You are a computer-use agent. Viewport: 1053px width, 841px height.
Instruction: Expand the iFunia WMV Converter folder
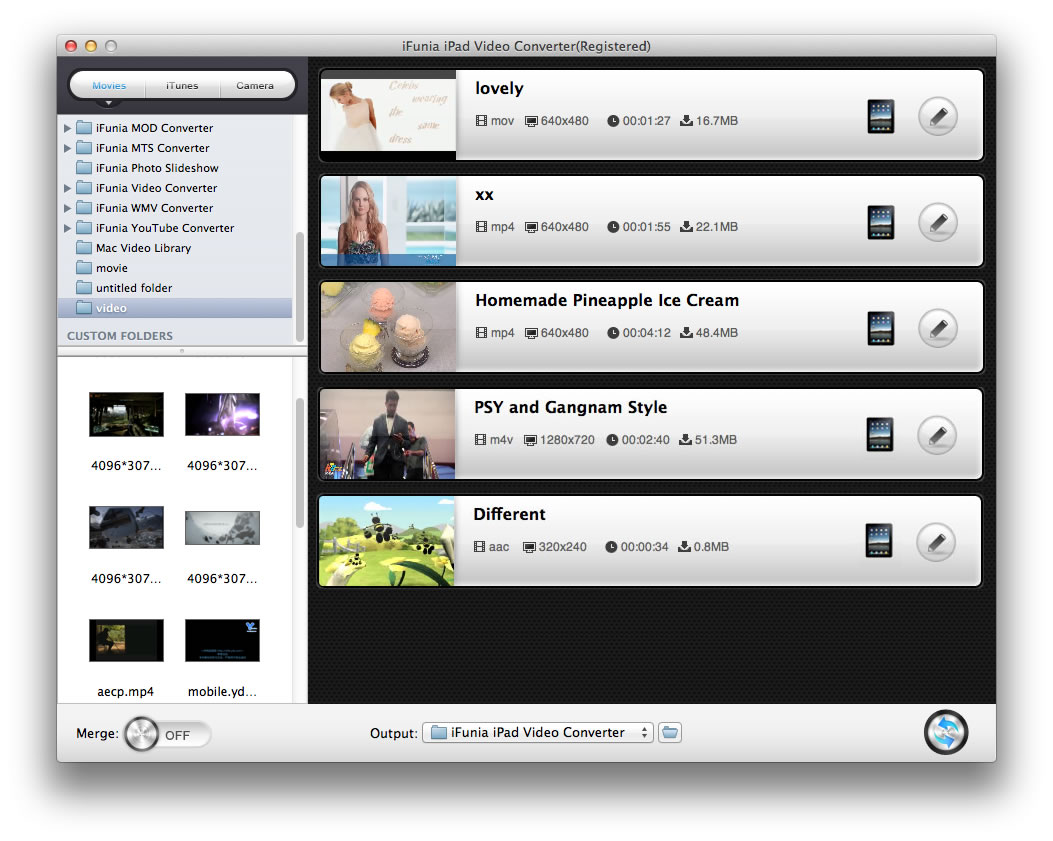[67, 208]
